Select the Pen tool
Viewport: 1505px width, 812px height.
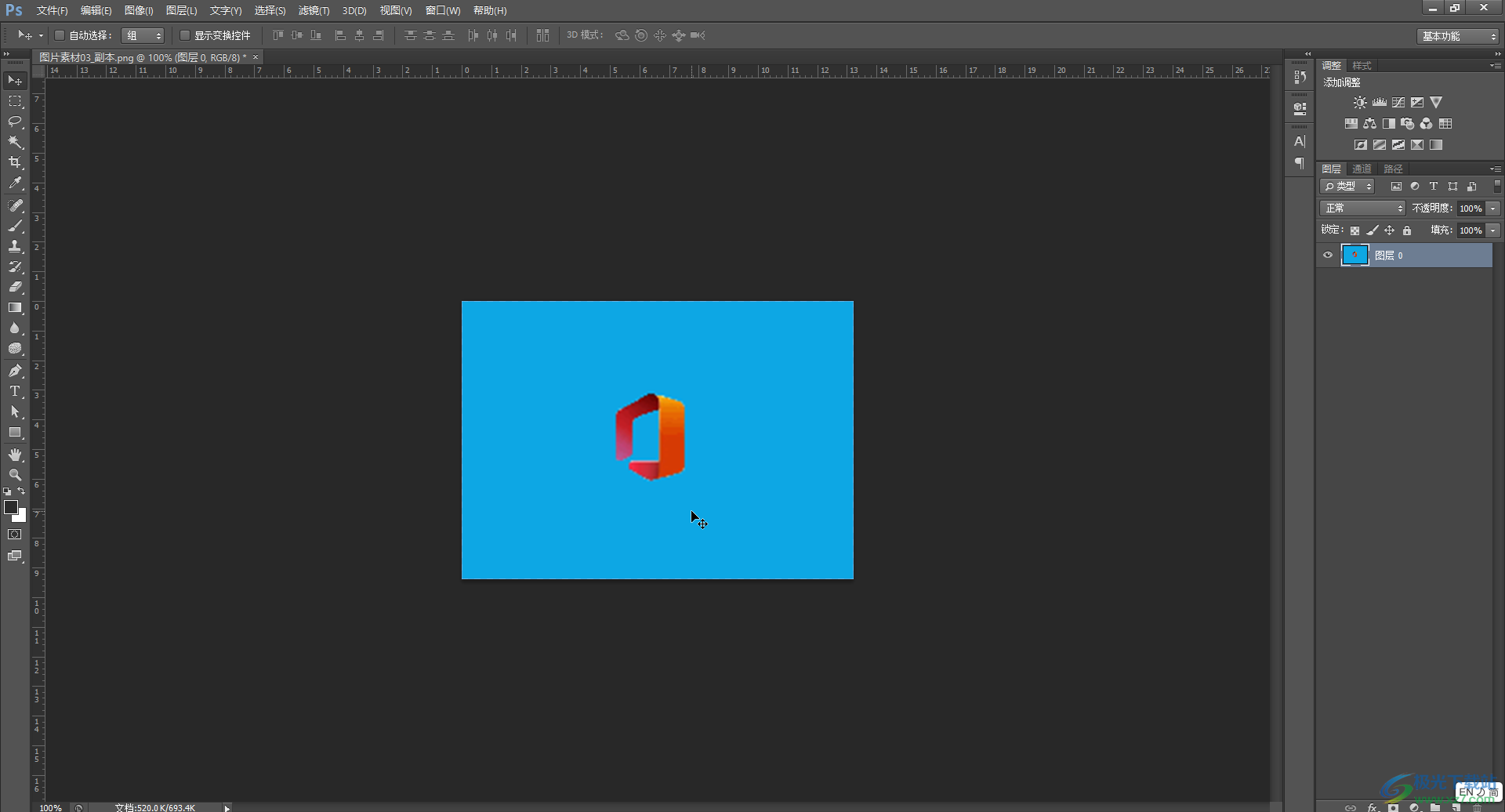pyautogui.click(x=15, y=371)
